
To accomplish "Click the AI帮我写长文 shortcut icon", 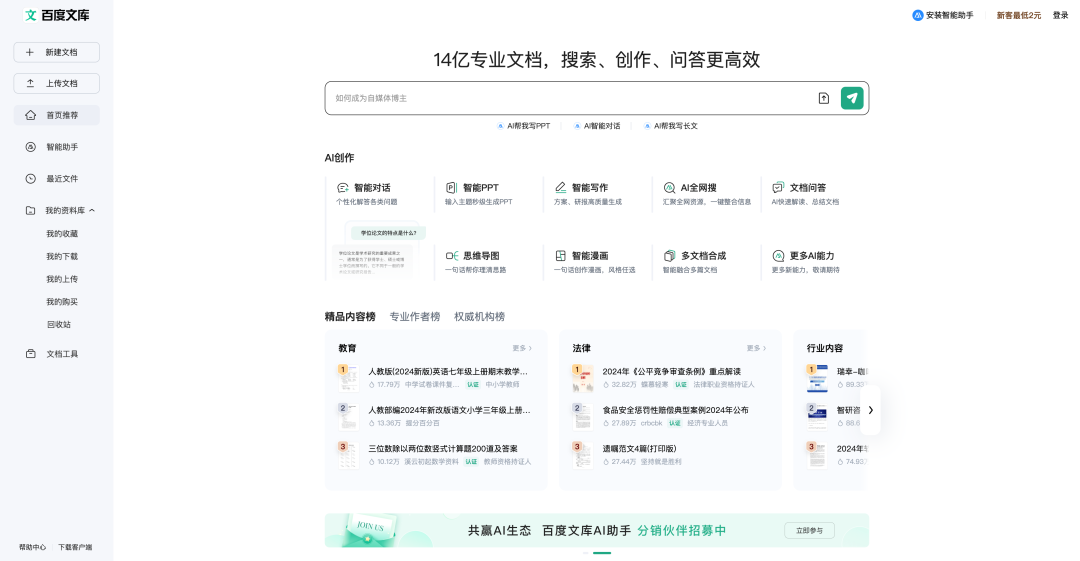I will [647, 126].
